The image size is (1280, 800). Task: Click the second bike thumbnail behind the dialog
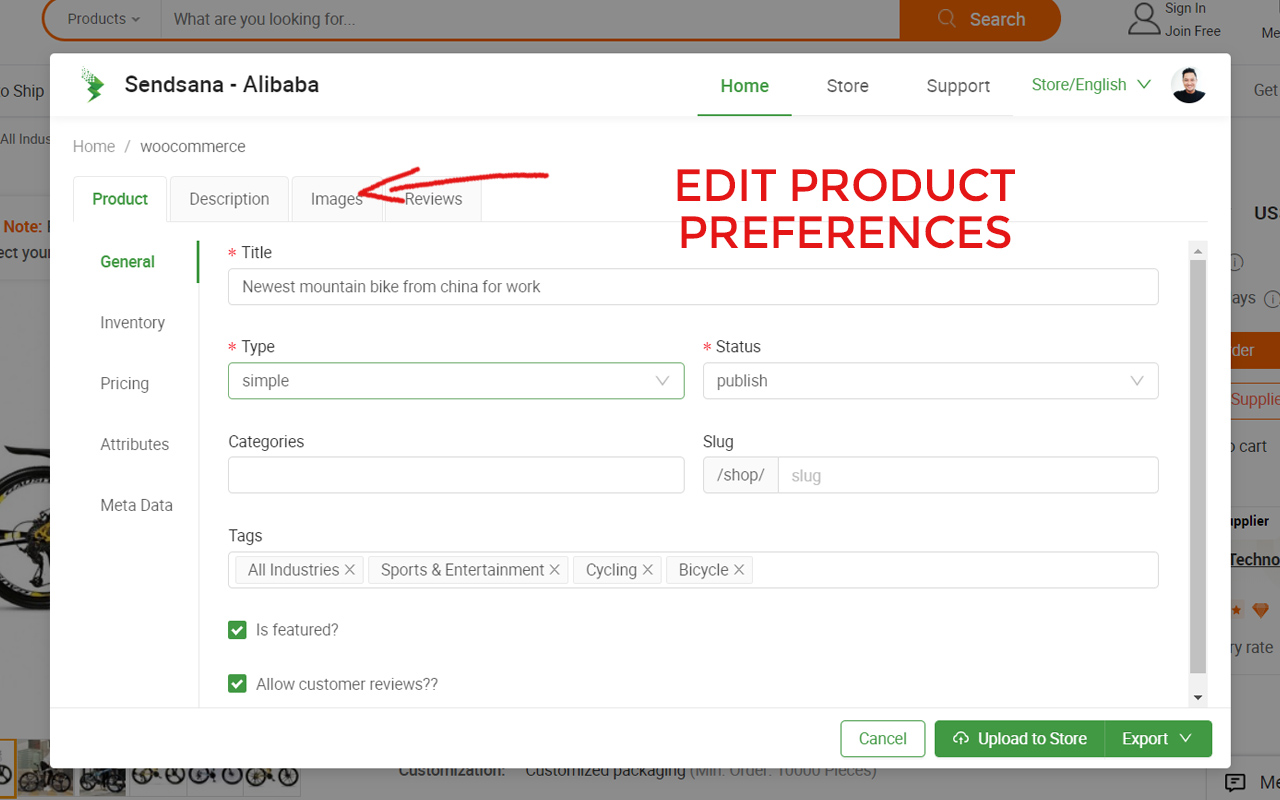click(46, 768)
